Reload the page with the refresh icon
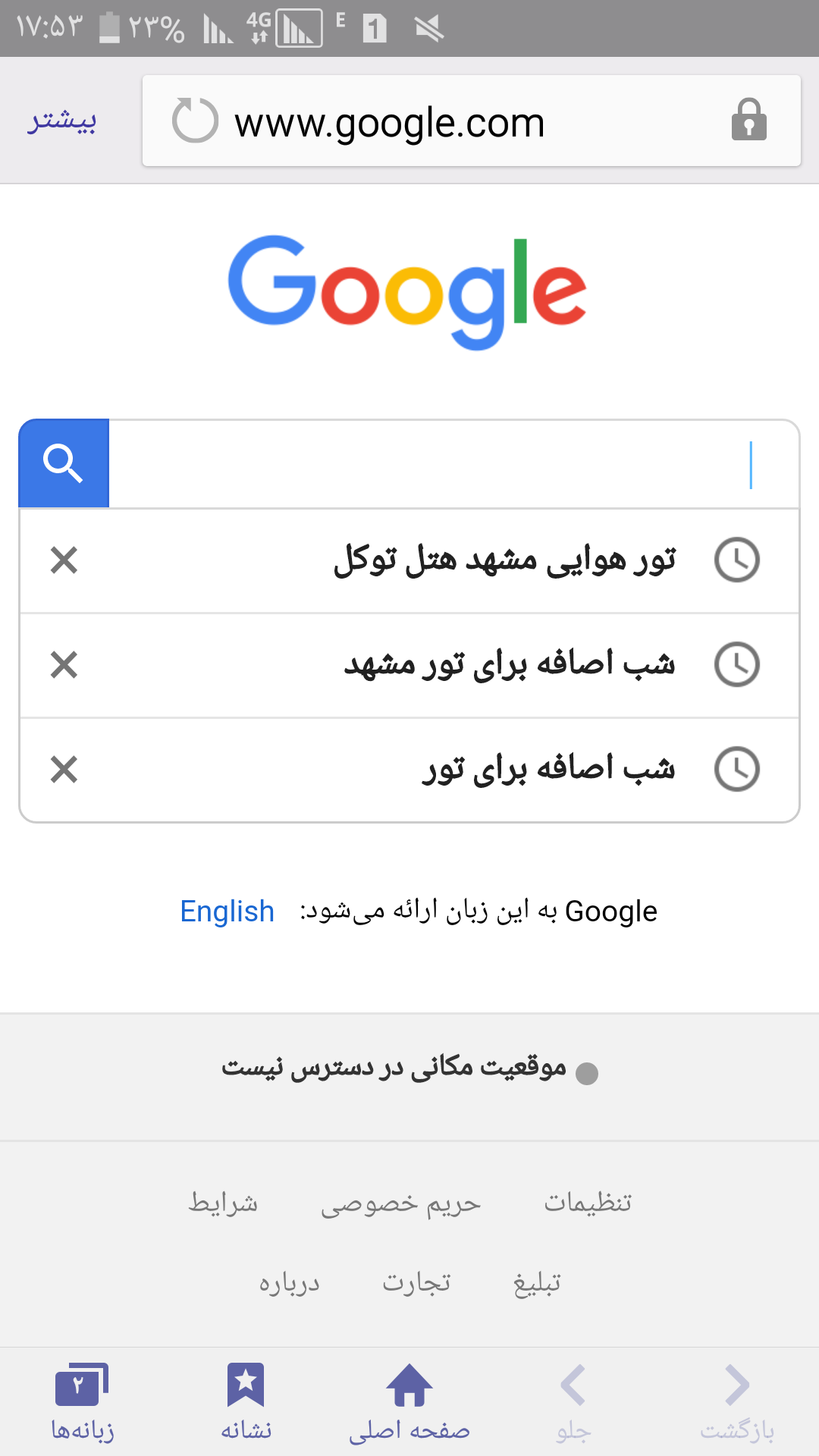The image size is (819, 1456). (x=195, y=121)
